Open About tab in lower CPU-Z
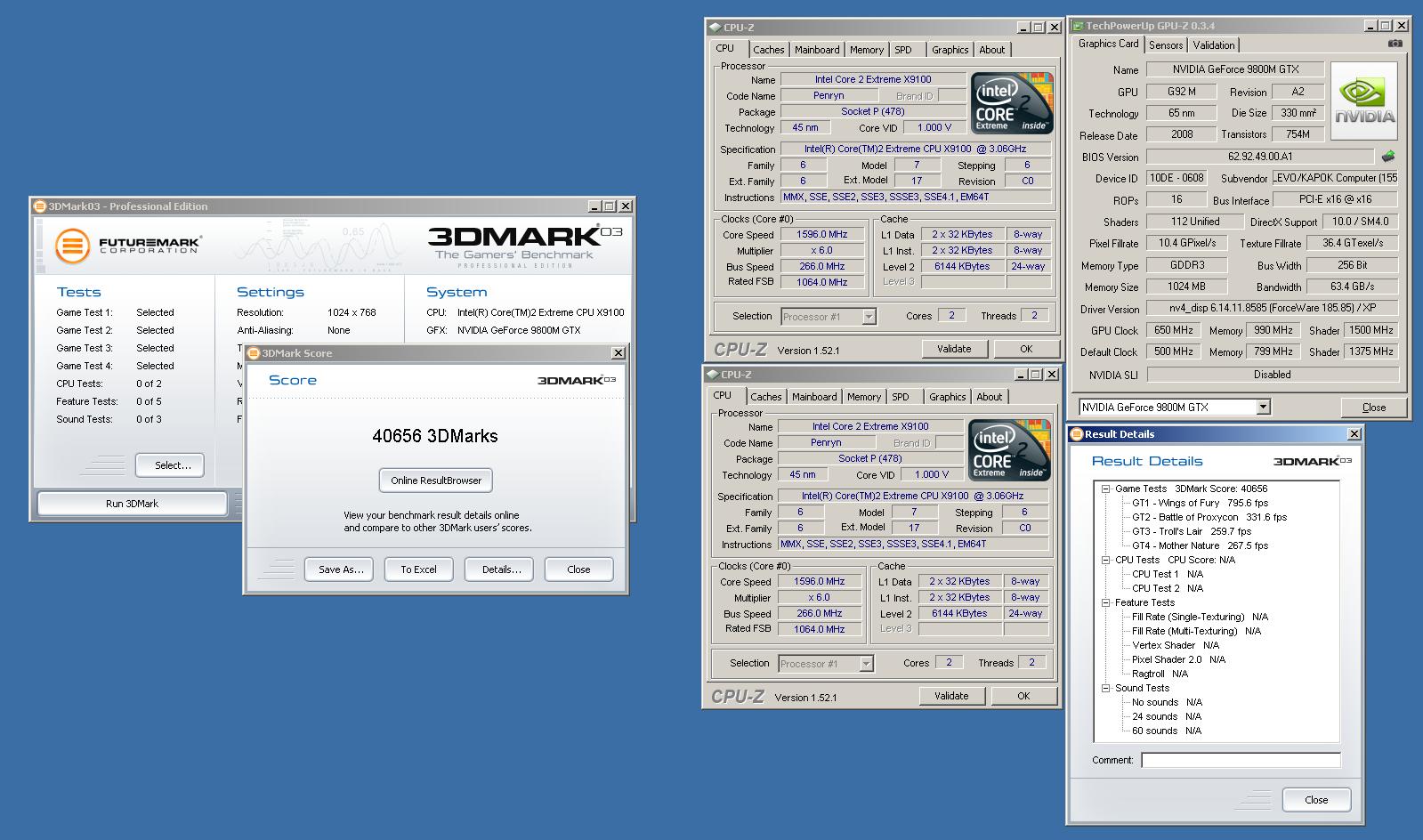Viewport: 1423px width, 840px height. pos(989,397)
